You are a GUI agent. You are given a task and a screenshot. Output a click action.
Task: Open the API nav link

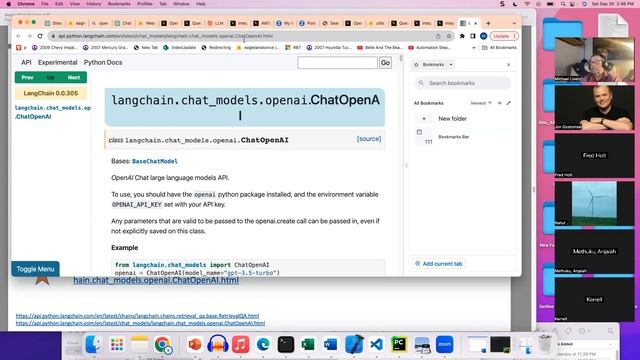point(26,62)
